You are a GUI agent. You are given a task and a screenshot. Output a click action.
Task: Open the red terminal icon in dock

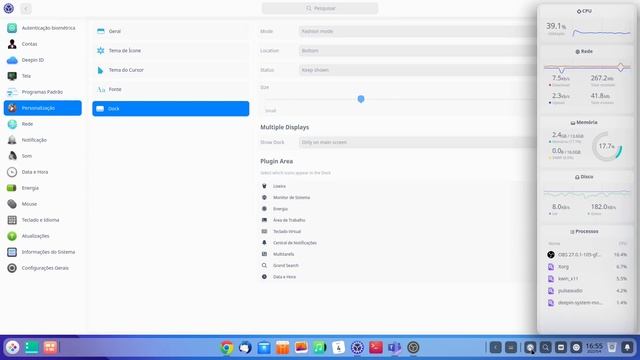tap(376, 348)
